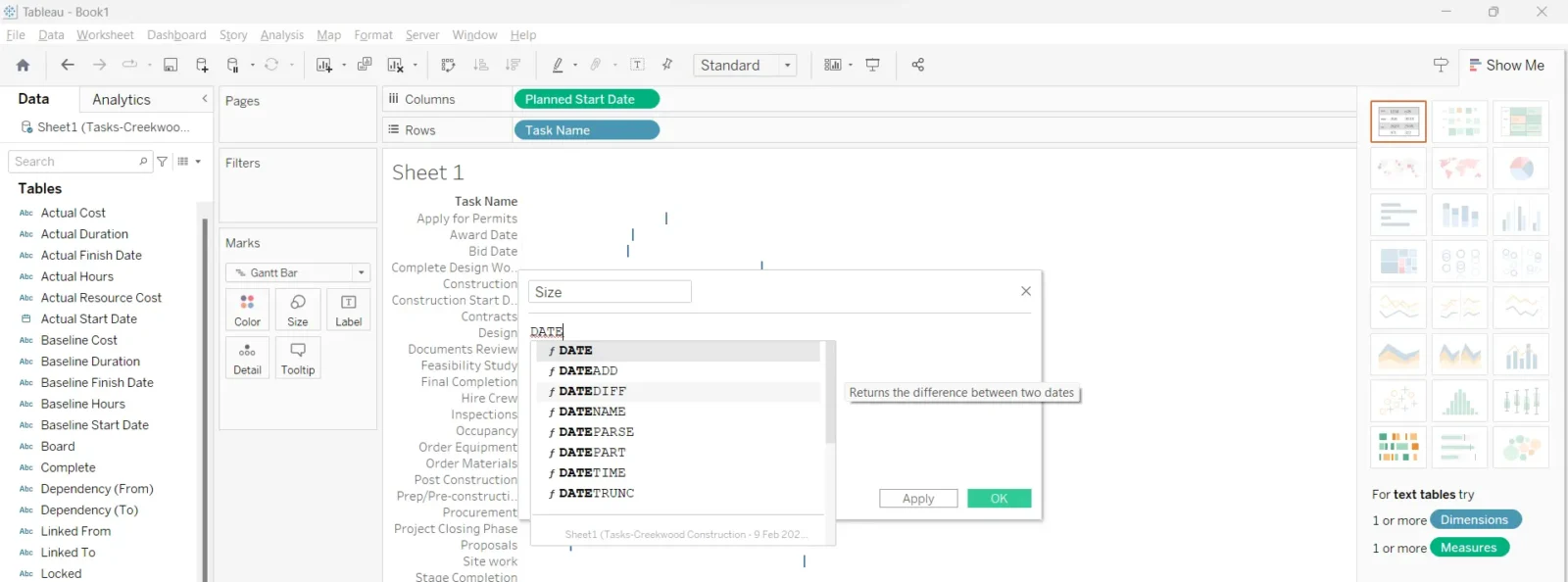
Task: Toggle the Show Me panel
Action: [x=1507, y=65]
